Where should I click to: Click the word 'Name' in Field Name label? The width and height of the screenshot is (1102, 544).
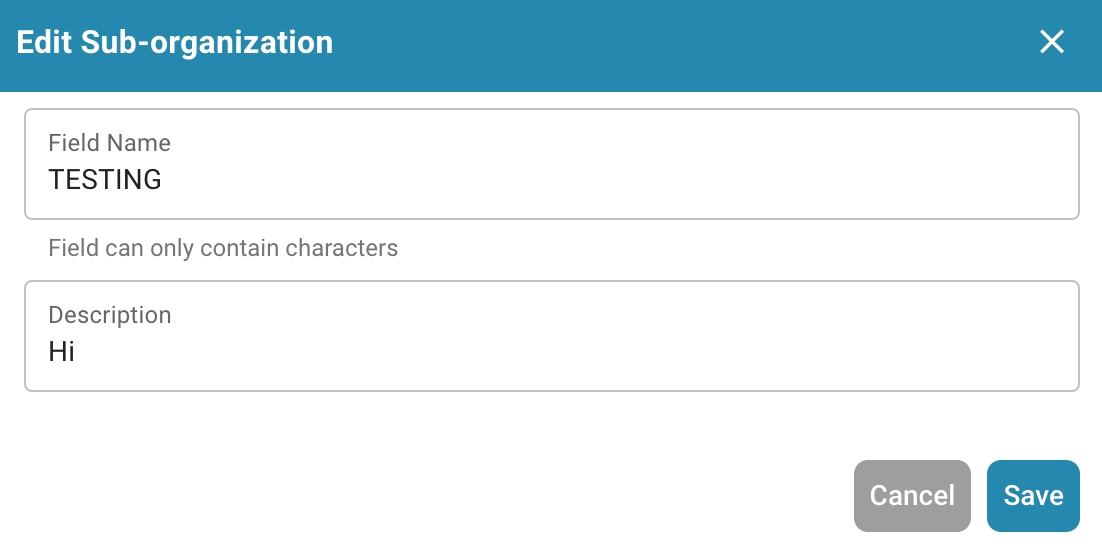[x=139, y=143]
